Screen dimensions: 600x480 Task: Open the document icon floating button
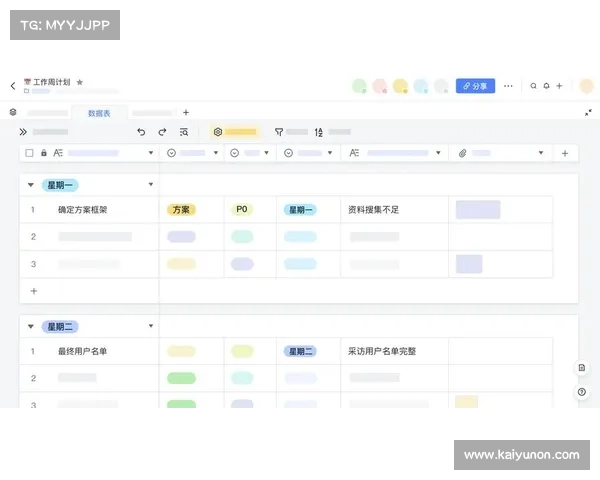tap(582, 368)
